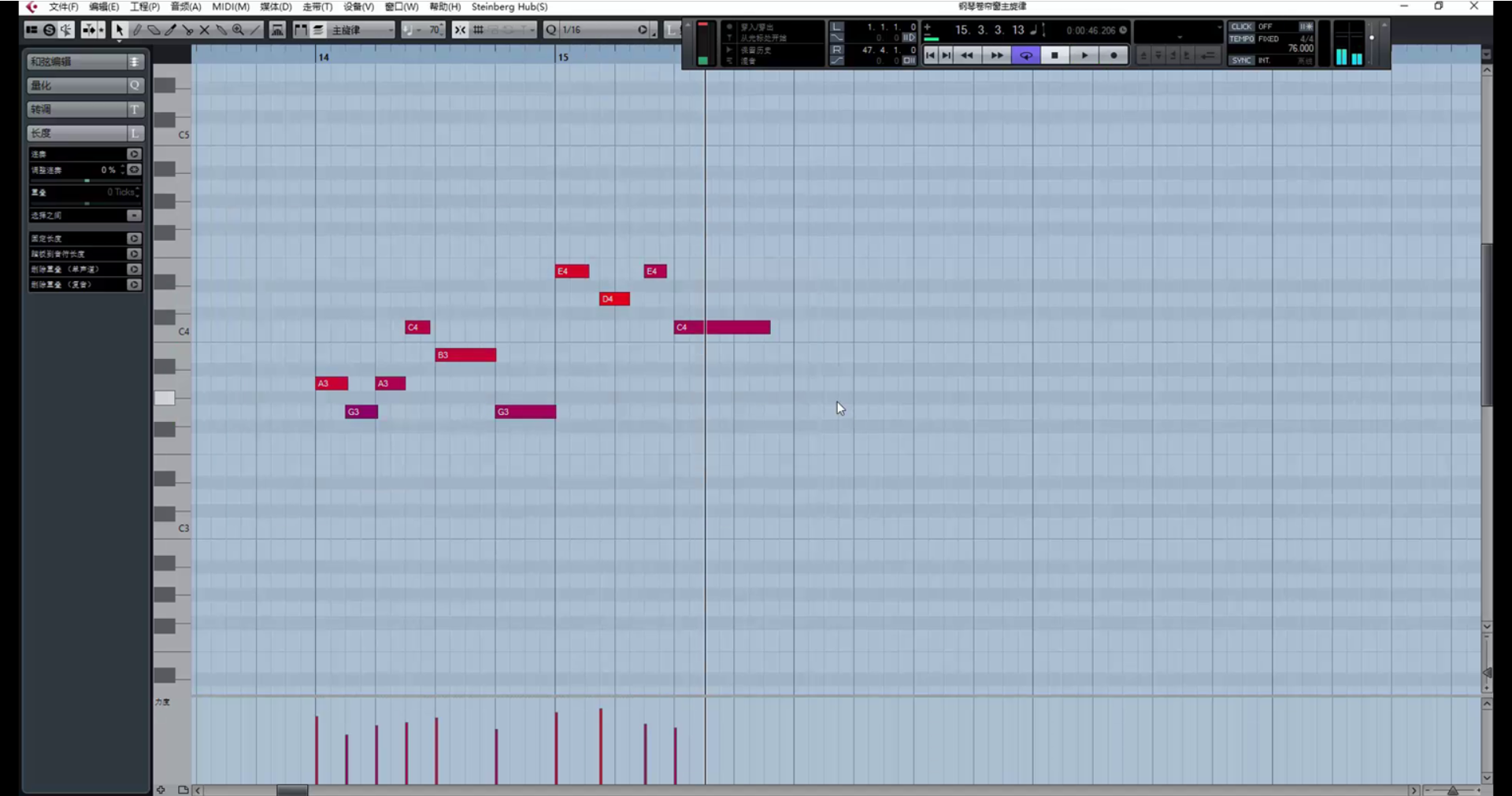
Task: Go to right locator R button
Action: (x=837, y=50)
